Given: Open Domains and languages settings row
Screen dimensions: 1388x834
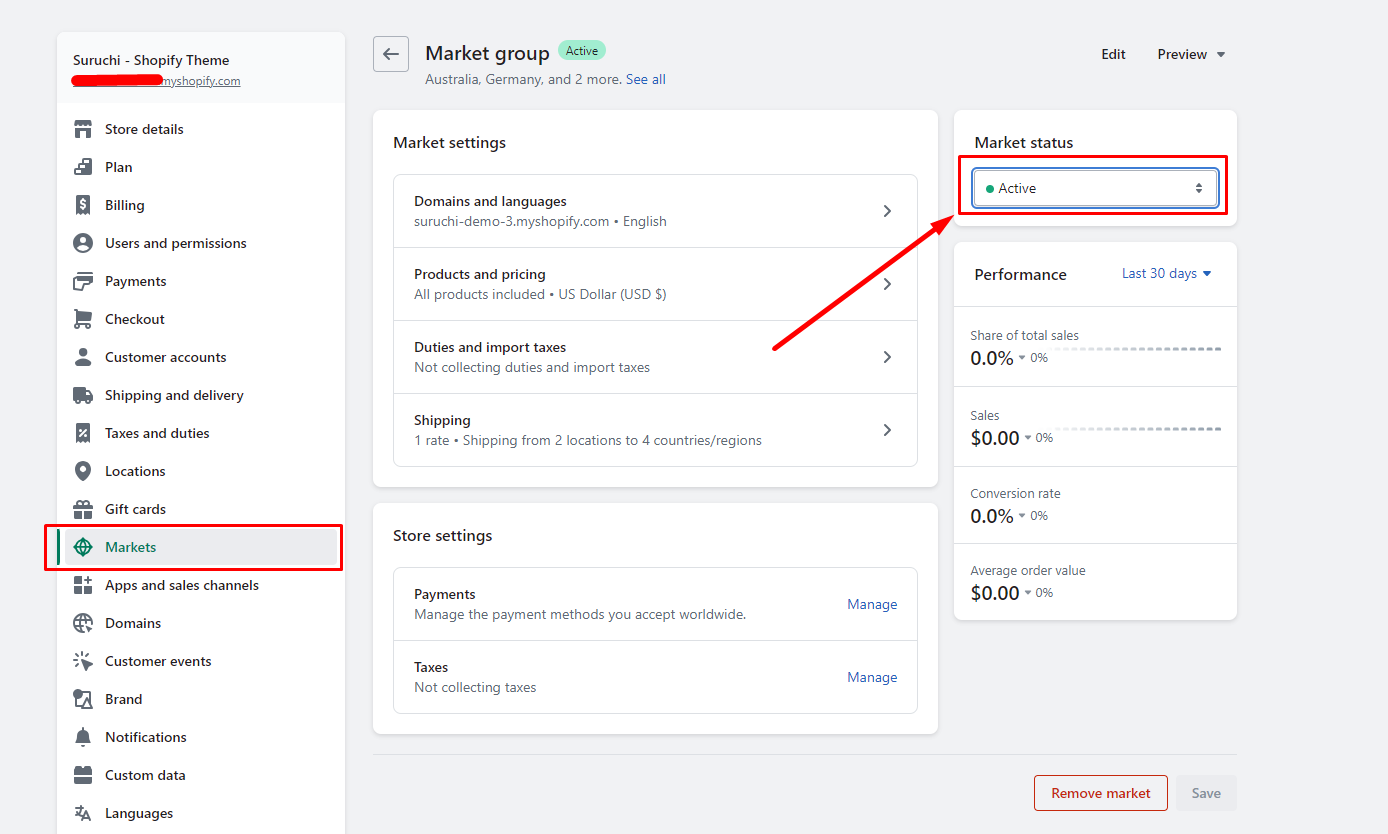Looking at the screenshot, I should coord(655,211).
